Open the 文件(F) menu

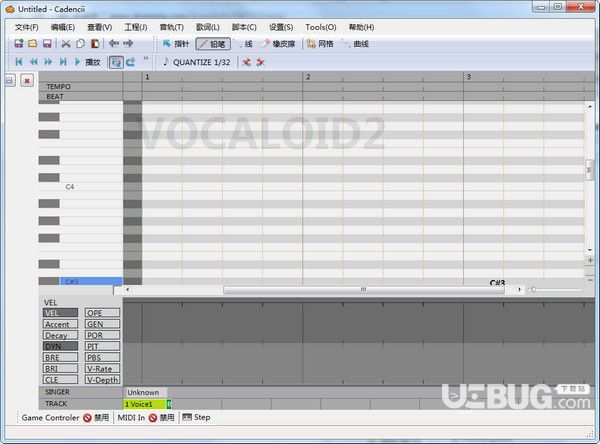[26, 27]
